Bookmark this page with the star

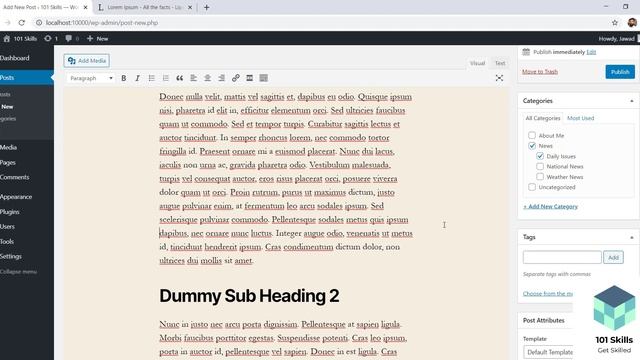[615, 23]
